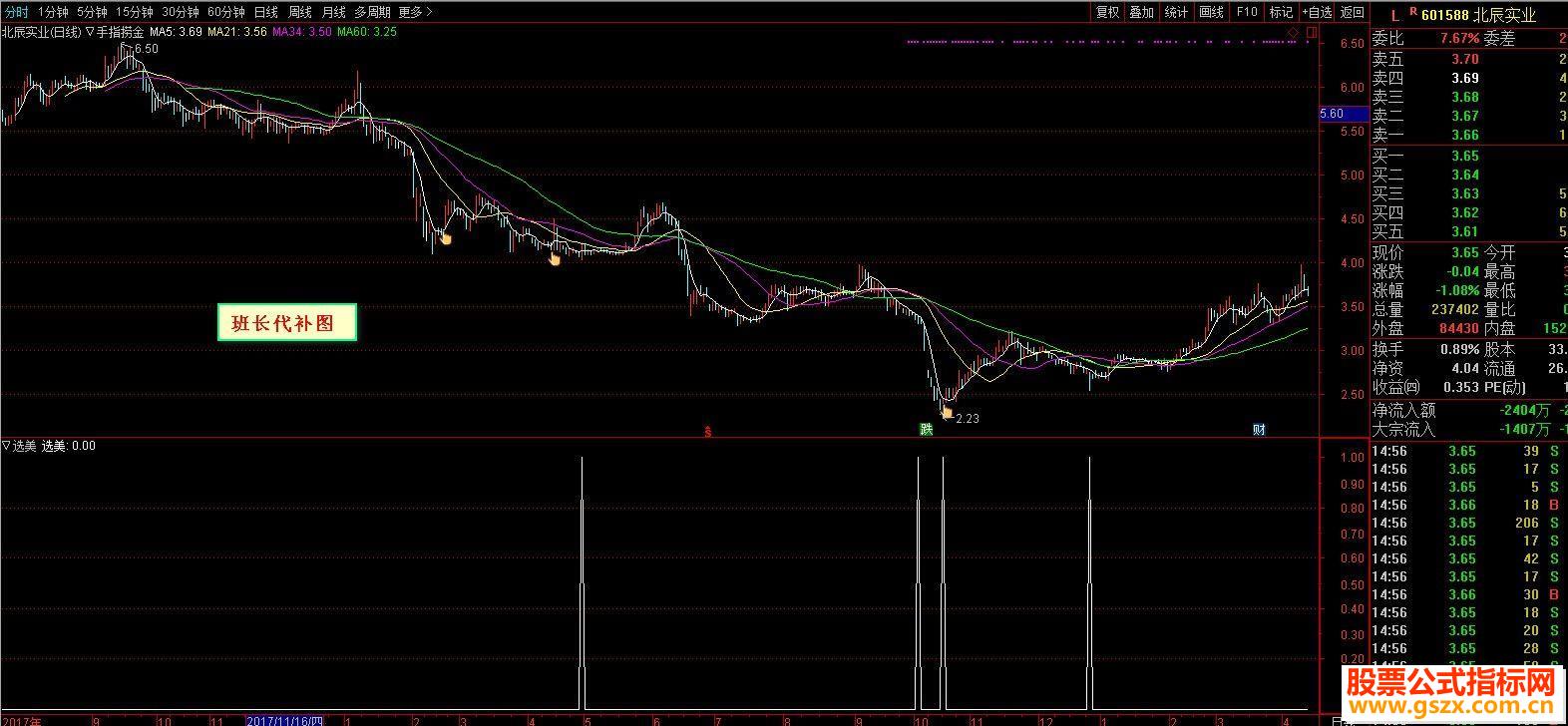Image resolution: width=1568 pixels, height=726 pixels.
Task: Click the 卖五 row price 3.70
Action: [1464, 59]
